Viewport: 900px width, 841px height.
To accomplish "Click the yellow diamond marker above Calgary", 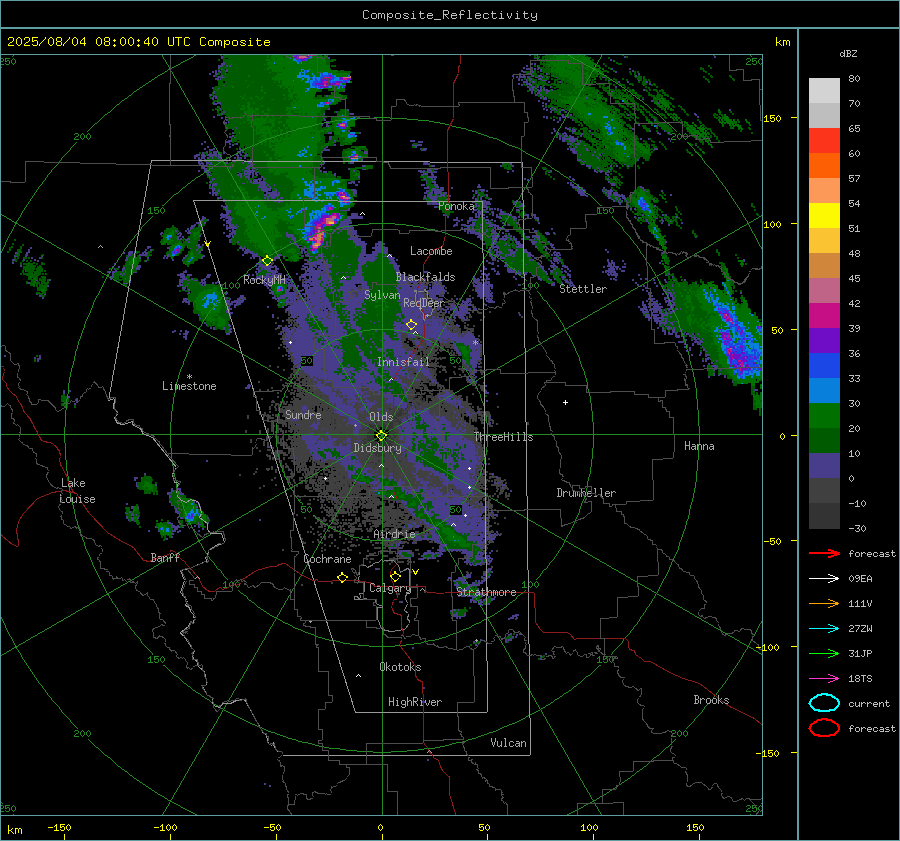I will (x=395, y=576).
